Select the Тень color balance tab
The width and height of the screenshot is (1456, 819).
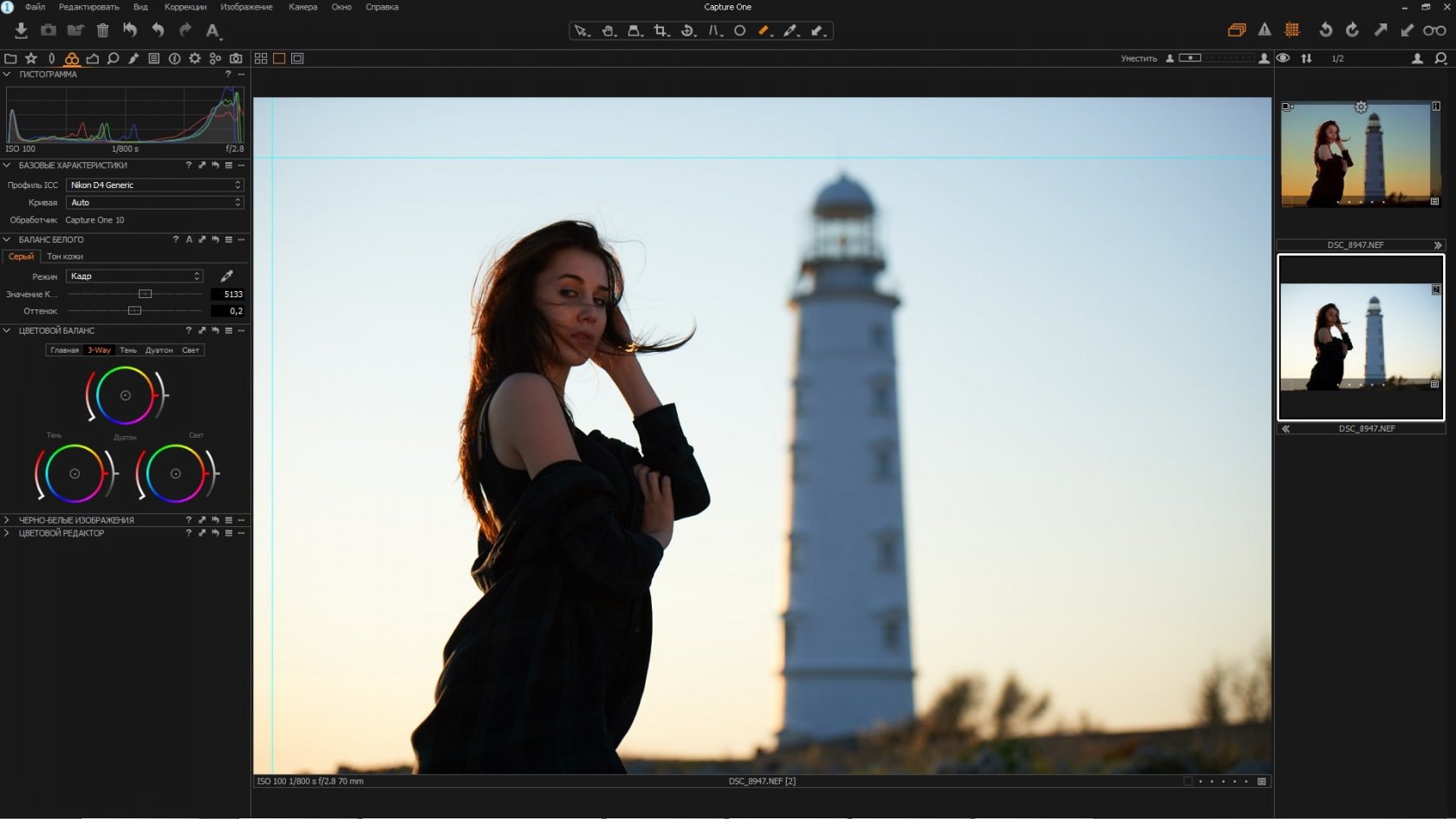point(128,350)
